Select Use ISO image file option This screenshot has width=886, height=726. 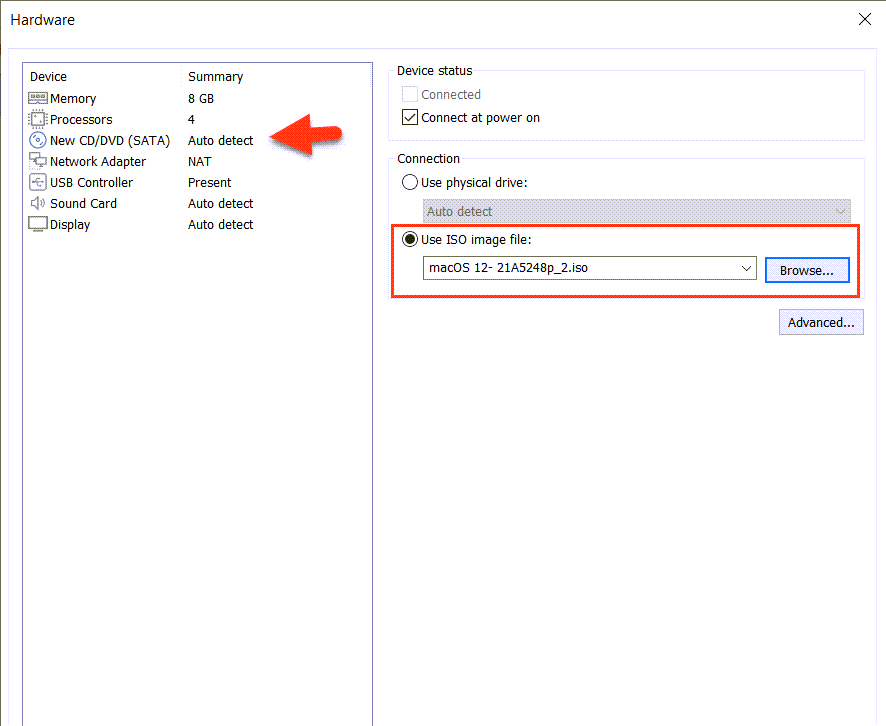(410, 240)
